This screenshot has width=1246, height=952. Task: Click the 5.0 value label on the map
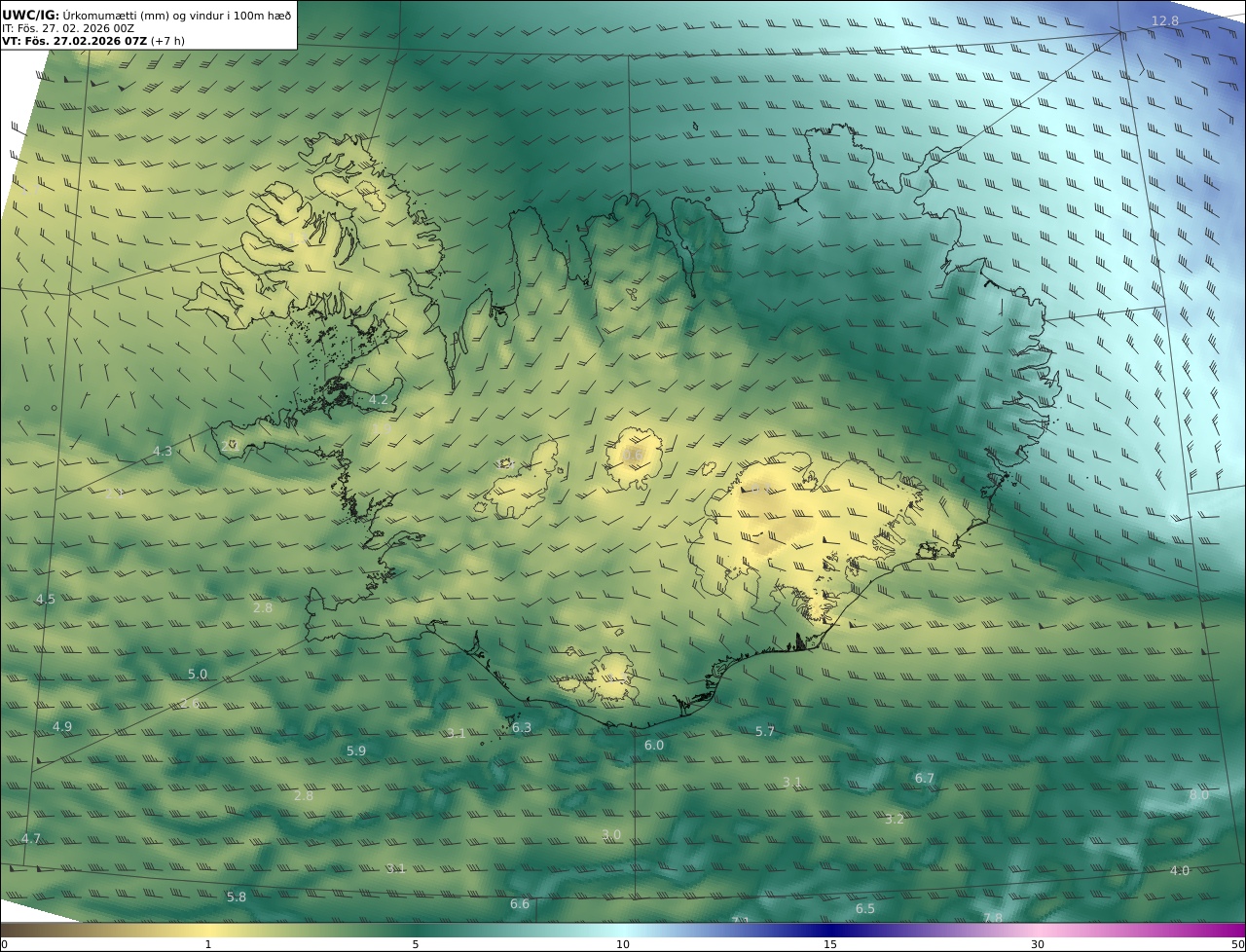[x=198, y=674]
